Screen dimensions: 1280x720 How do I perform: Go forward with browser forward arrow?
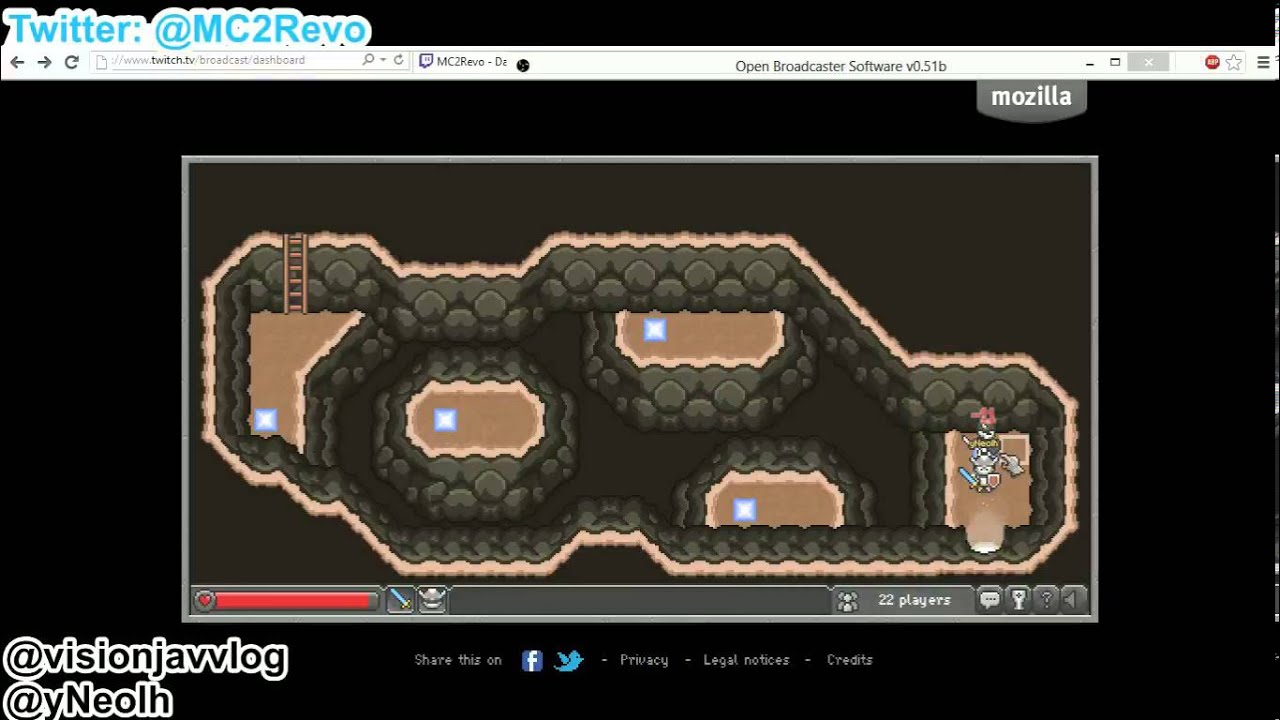pos(44,62)
